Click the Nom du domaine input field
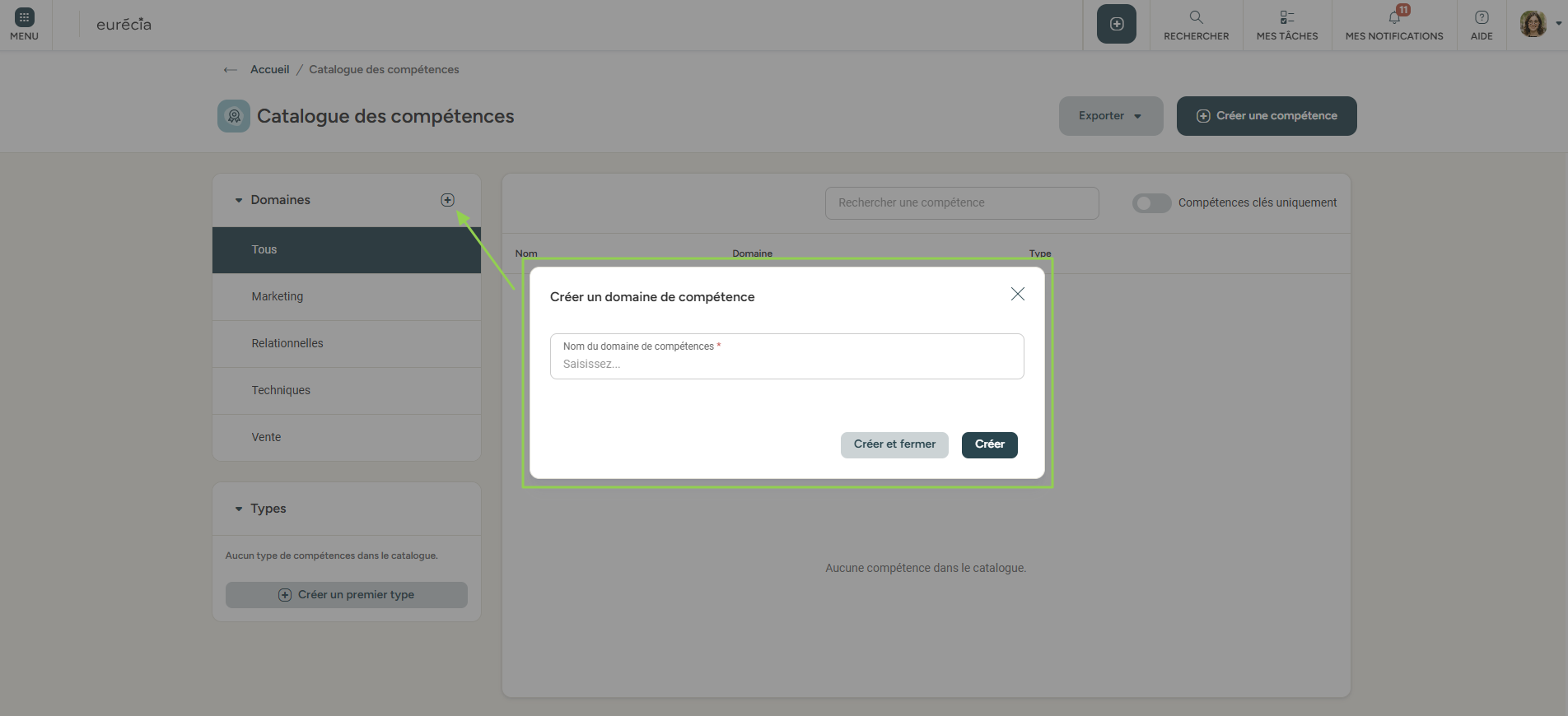 [x=786, y=364]
